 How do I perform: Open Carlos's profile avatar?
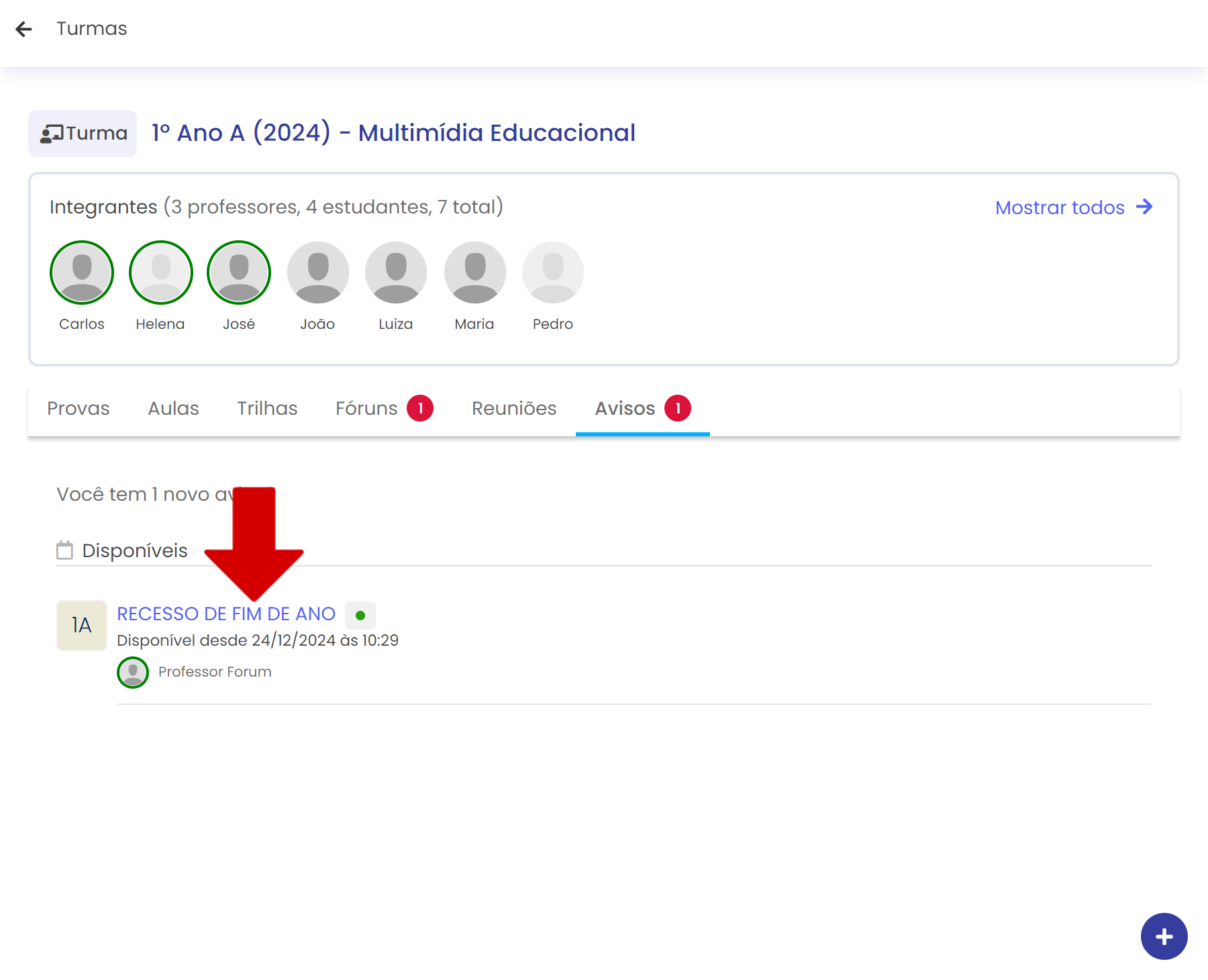click(x=82, y=273)
